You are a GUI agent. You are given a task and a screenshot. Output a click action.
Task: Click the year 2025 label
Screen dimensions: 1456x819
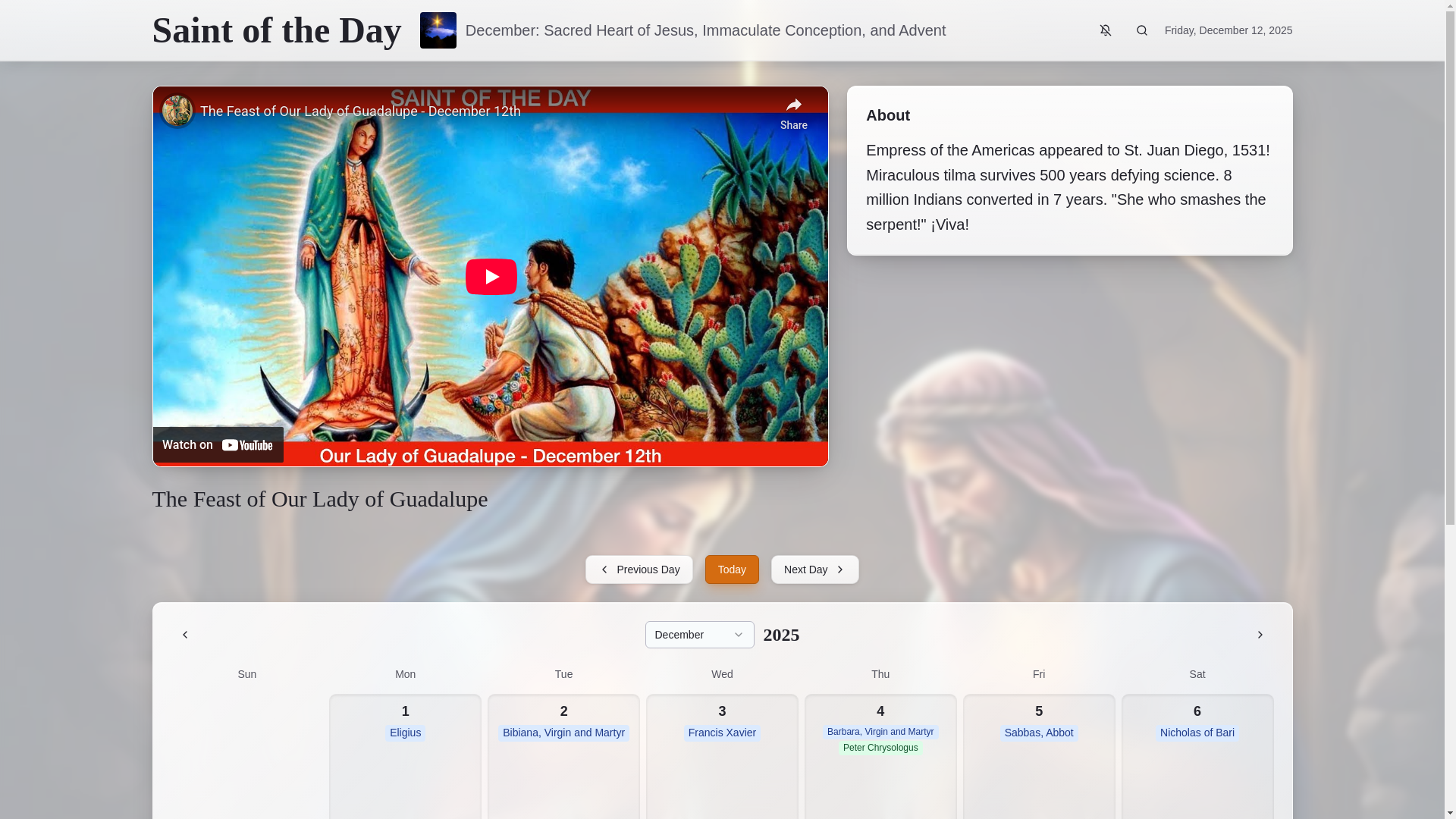pos(781,635)
